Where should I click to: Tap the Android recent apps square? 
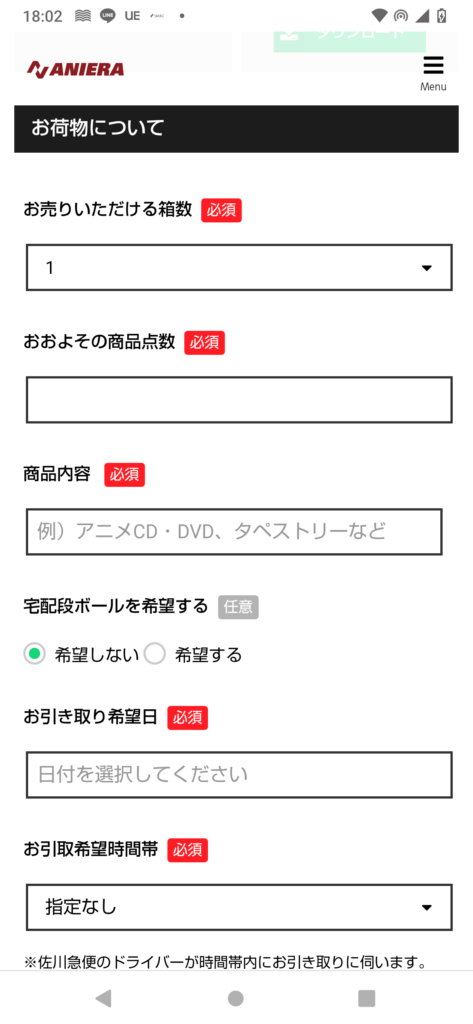coord(367,998)
